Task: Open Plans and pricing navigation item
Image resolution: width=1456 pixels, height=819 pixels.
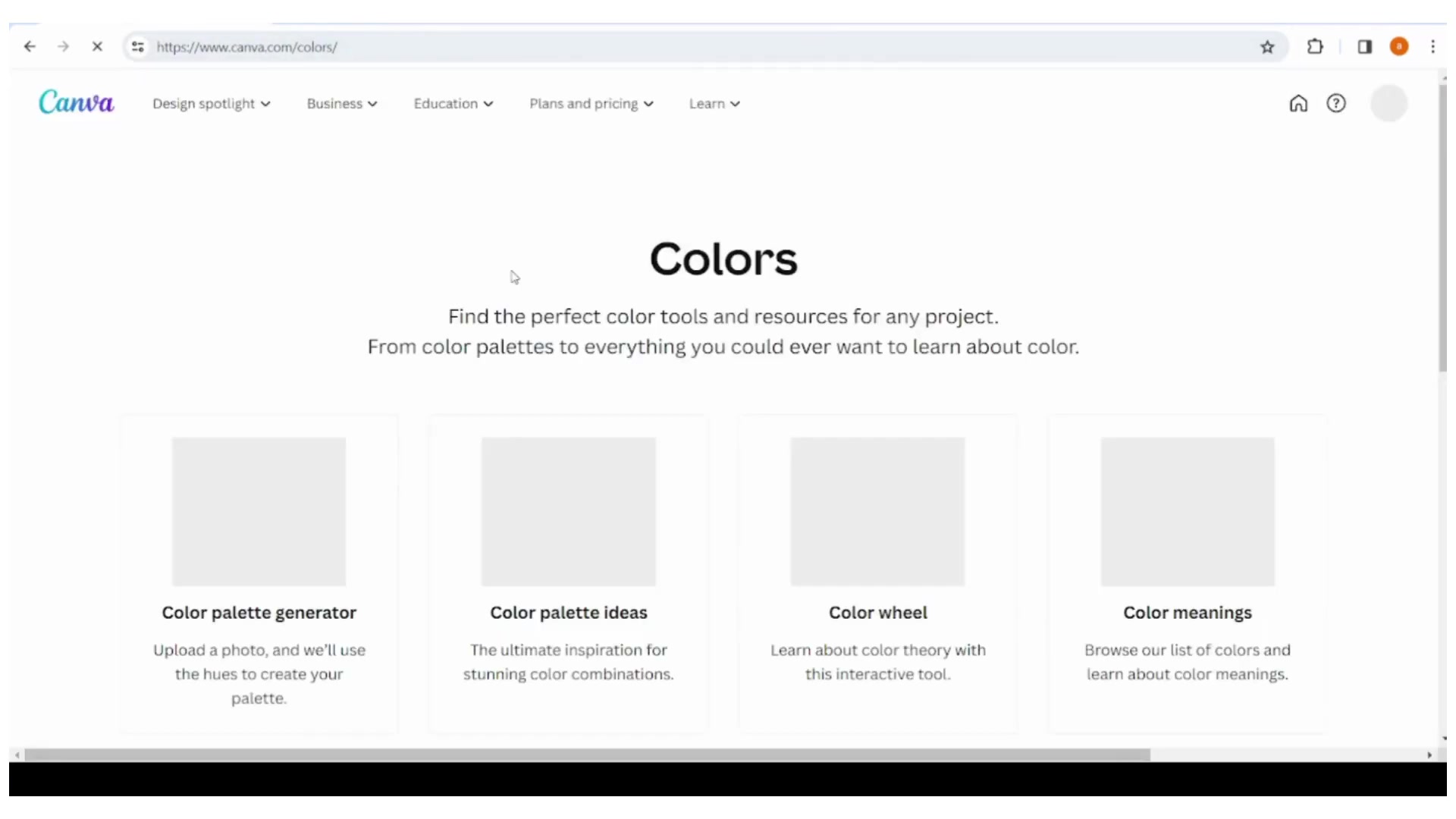Action: (x=591, y=103)
